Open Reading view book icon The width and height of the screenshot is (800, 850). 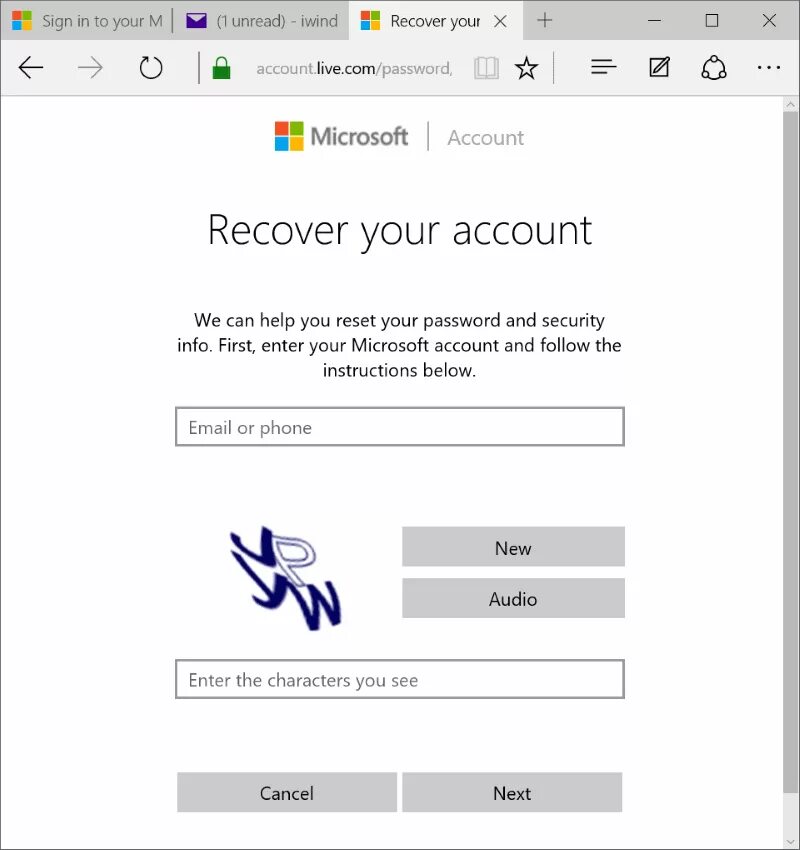486,68
